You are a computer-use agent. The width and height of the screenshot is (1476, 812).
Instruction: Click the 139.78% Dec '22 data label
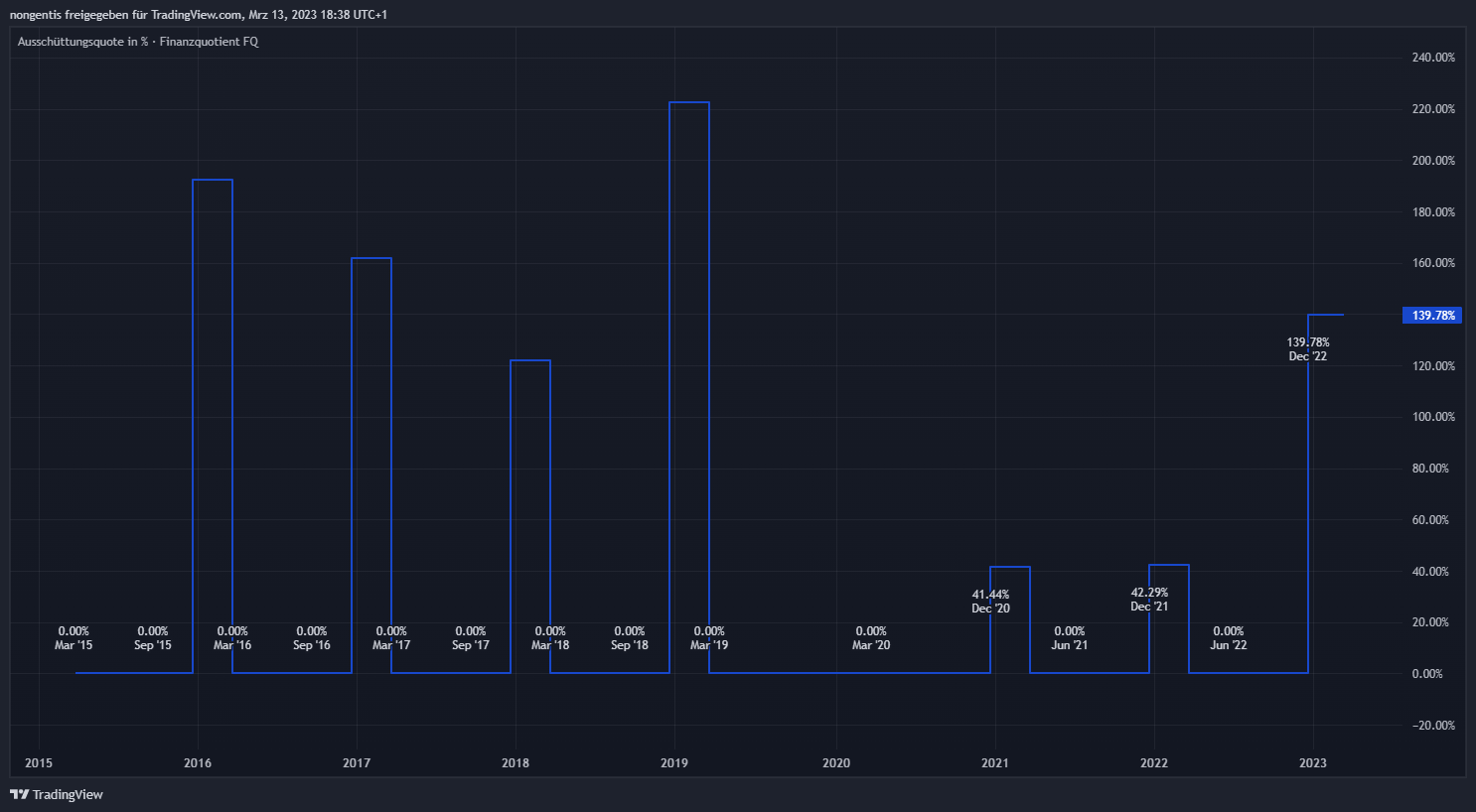pos(1307,349)
